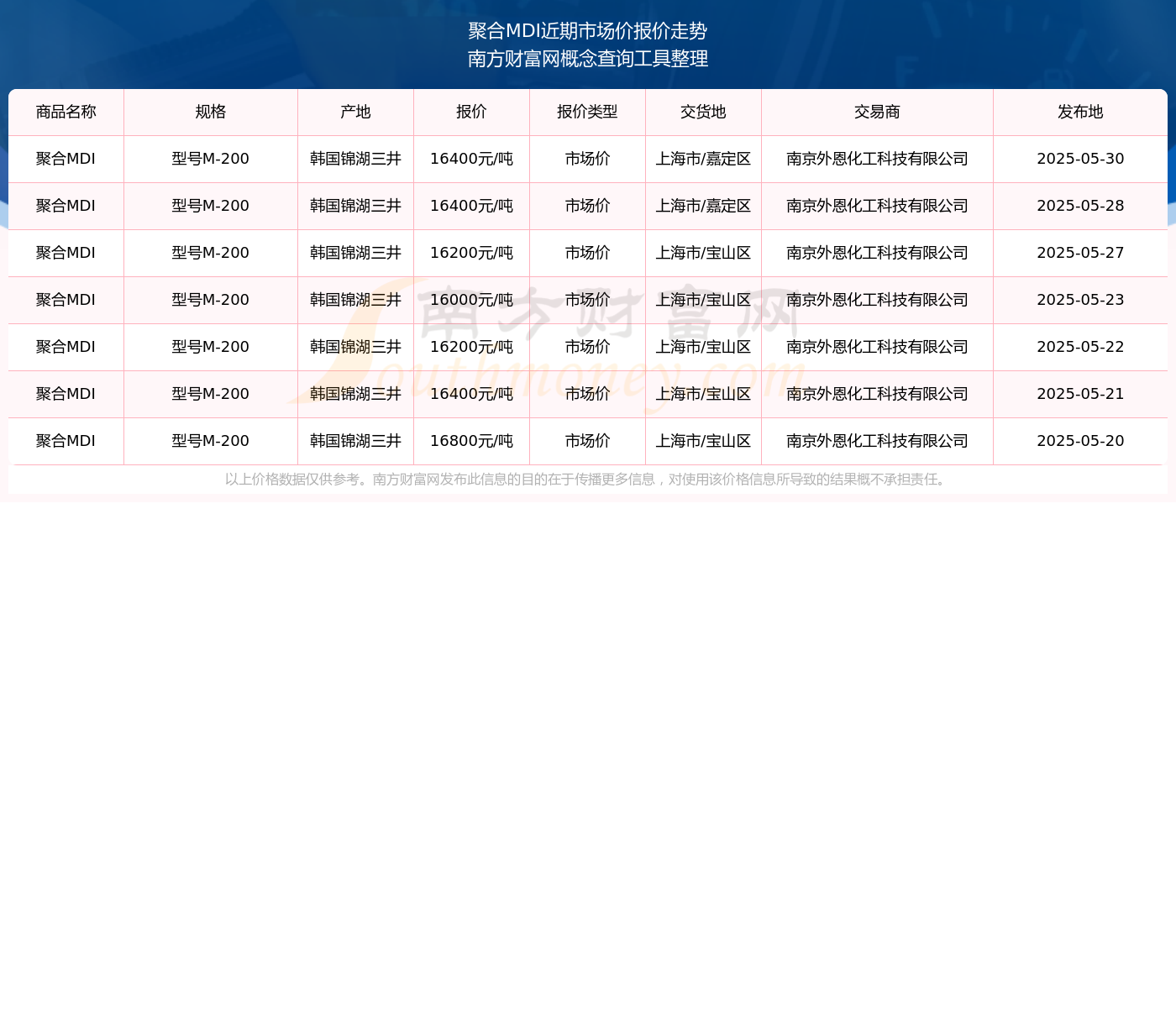Select the date cell 2025-05-23
1176x1012 pixels.
[x=1081, y=300]
